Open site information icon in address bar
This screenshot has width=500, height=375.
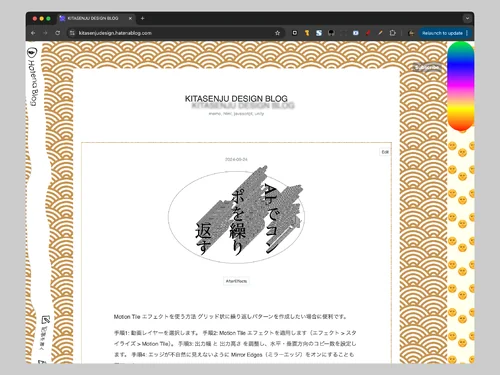(x=72, y=33)
